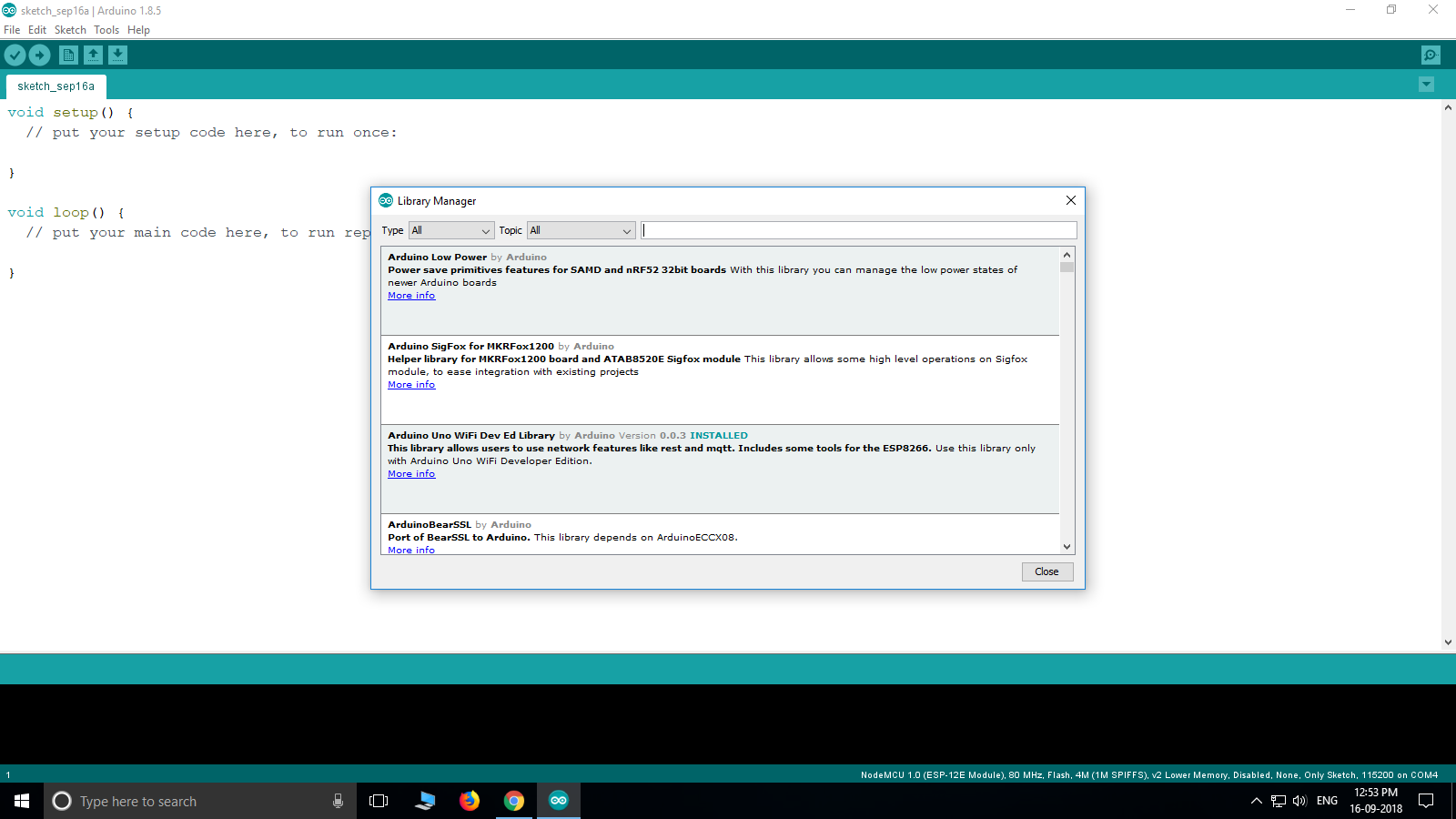Open More info for Arduino SigFox library
Image resolution: width=1456 pixels, height=819 pixels.
coord(410,384)
